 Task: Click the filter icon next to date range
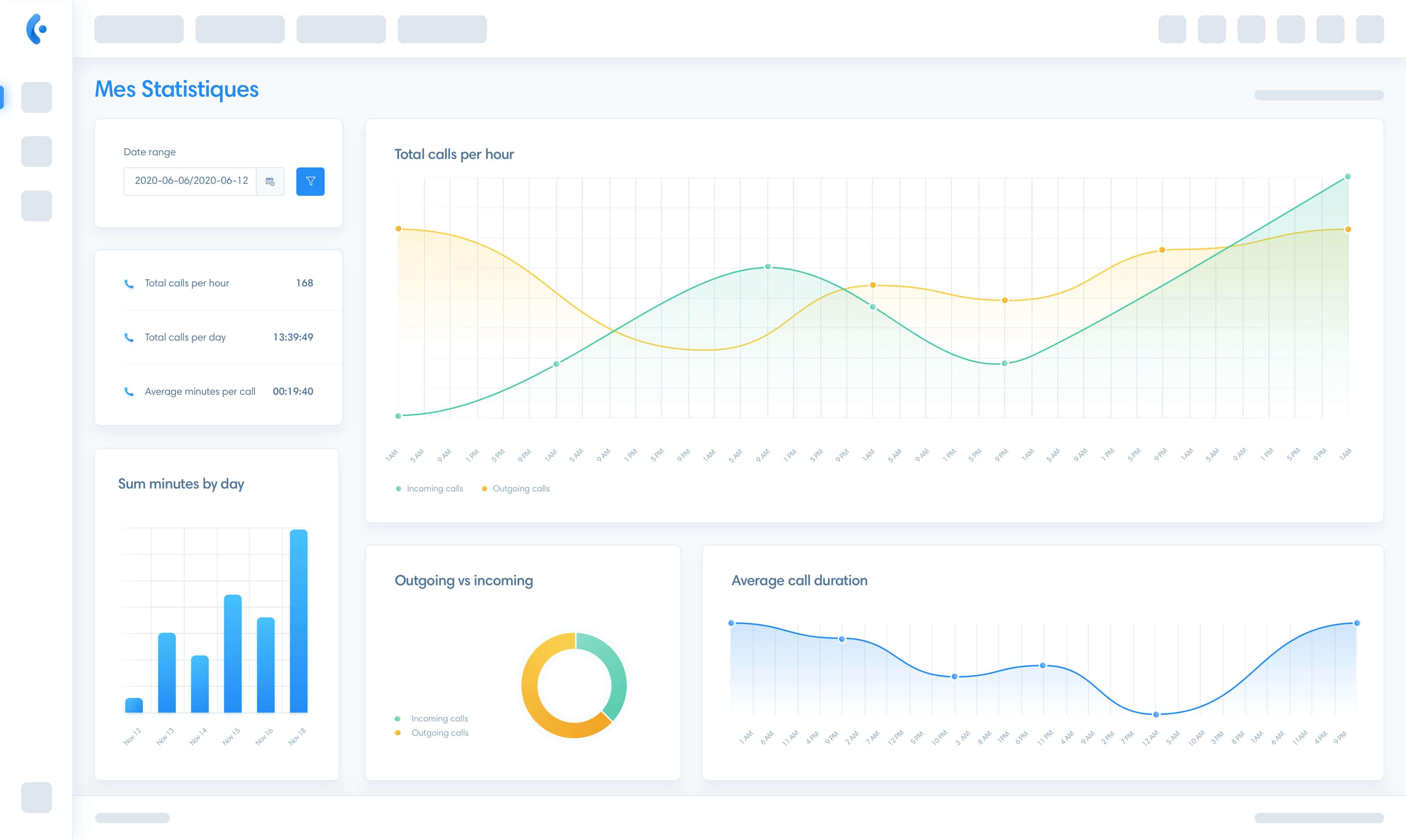point(310,181)
